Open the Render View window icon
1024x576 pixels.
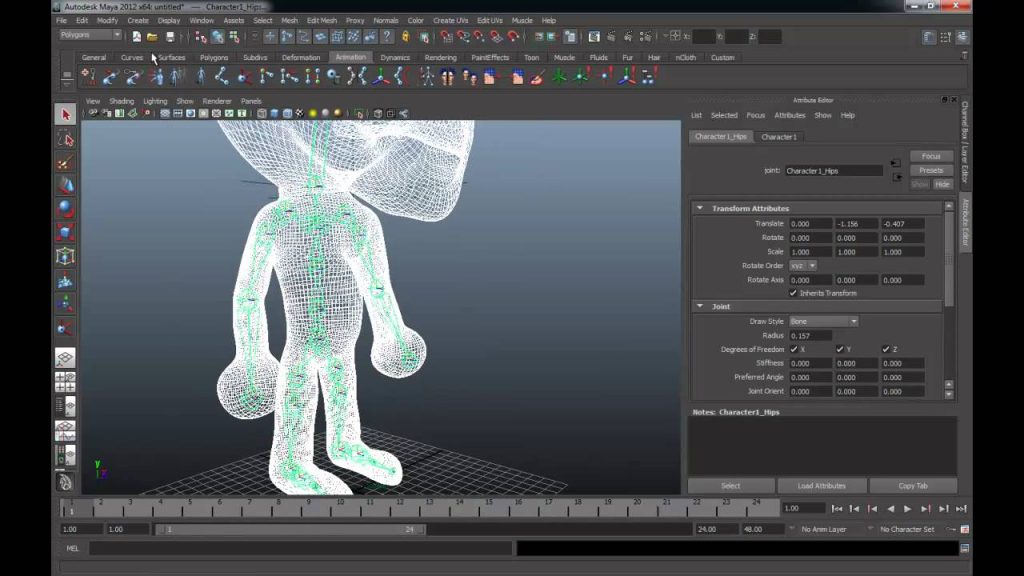594,37
